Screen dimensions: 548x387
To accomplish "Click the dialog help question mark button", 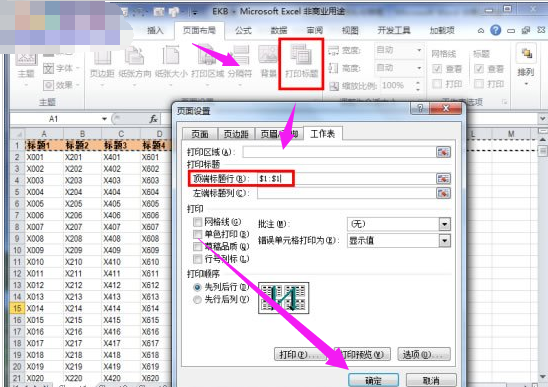I will [420, 109].
